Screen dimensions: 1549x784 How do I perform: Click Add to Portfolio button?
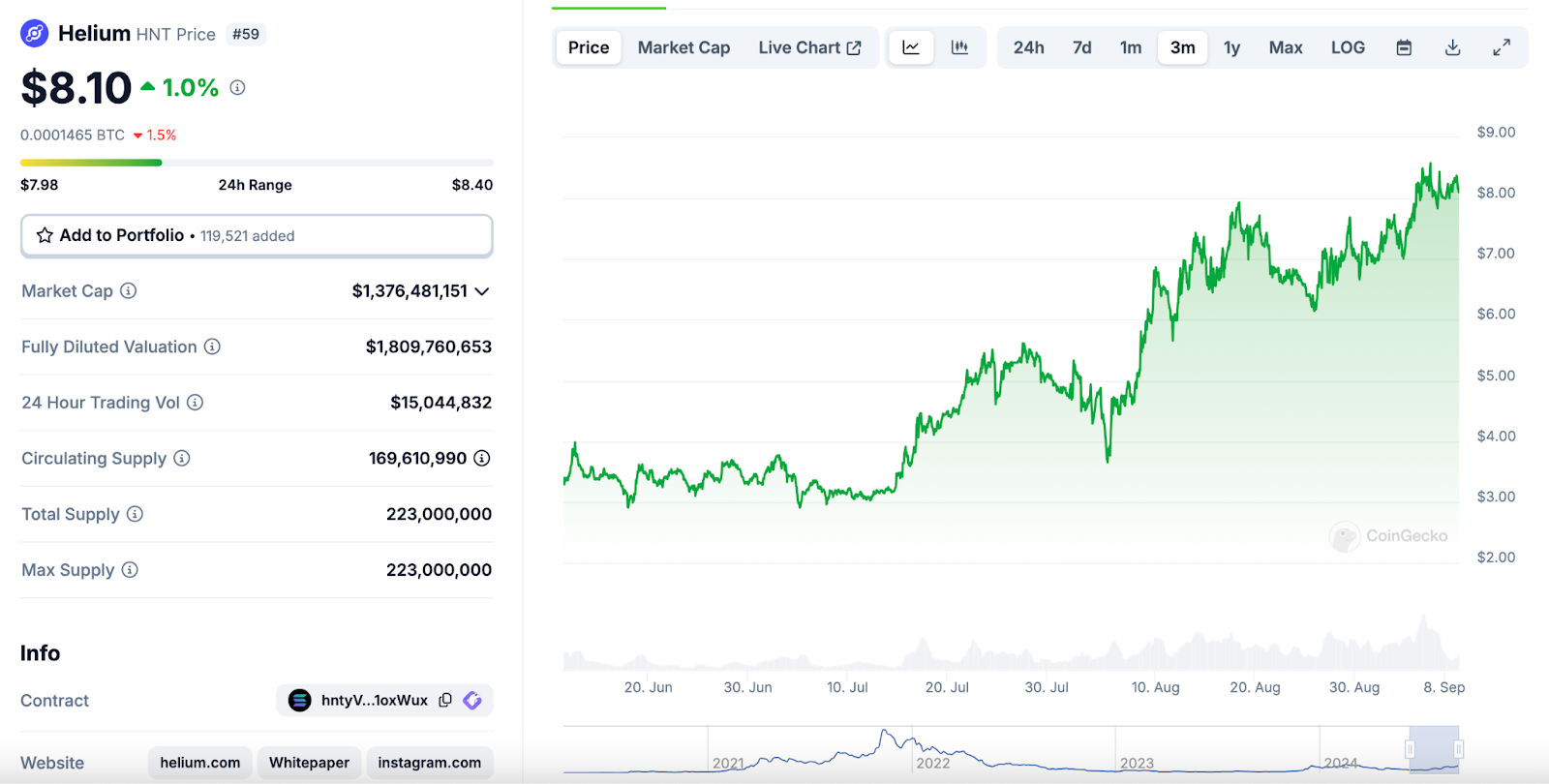tap(257, 235)
